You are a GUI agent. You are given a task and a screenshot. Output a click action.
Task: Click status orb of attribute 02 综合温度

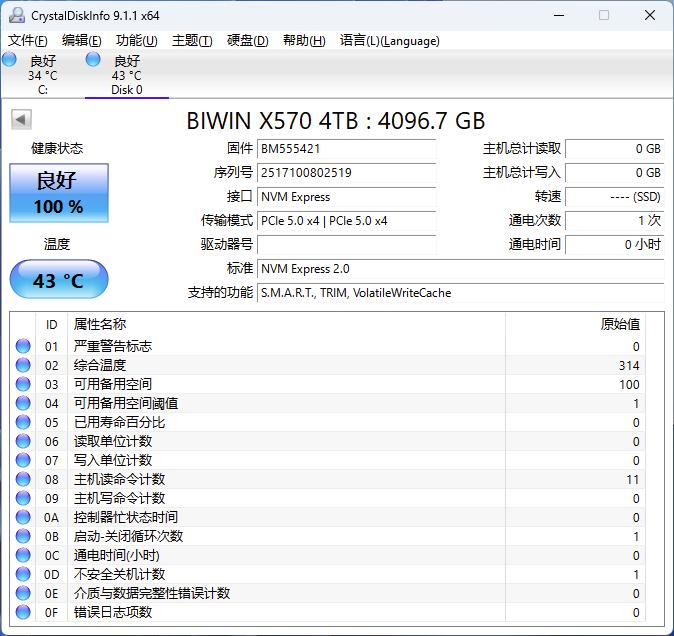[23, 365]
